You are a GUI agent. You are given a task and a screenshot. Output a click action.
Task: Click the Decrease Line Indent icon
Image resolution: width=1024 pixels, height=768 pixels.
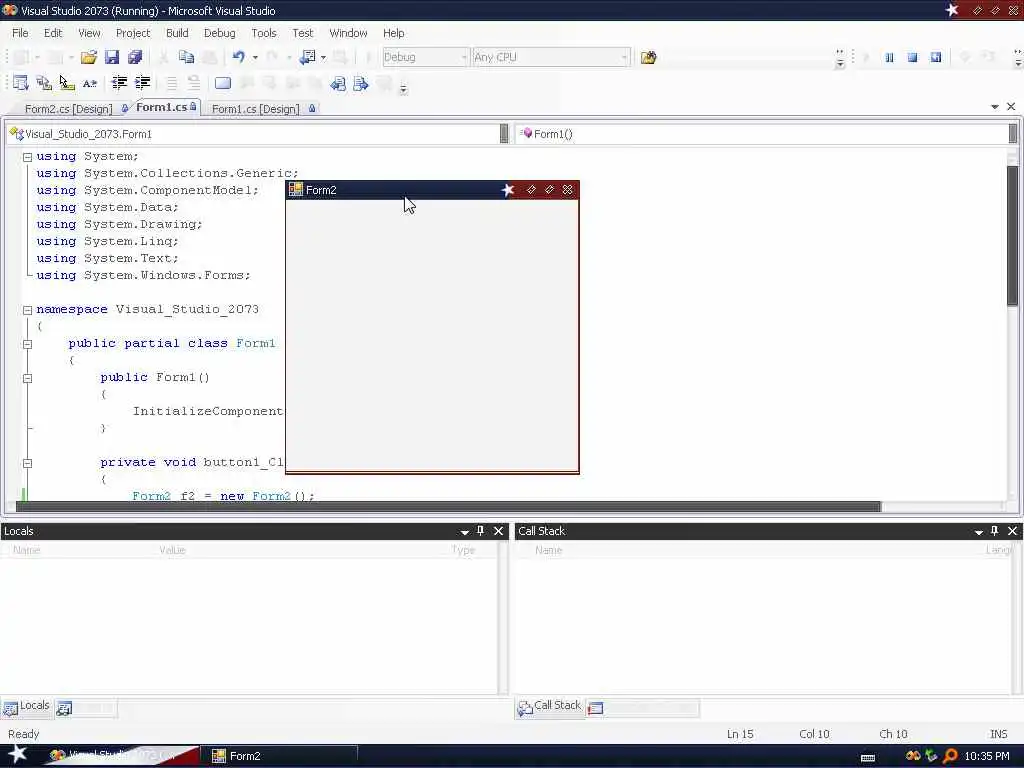(x=120, y=83)
